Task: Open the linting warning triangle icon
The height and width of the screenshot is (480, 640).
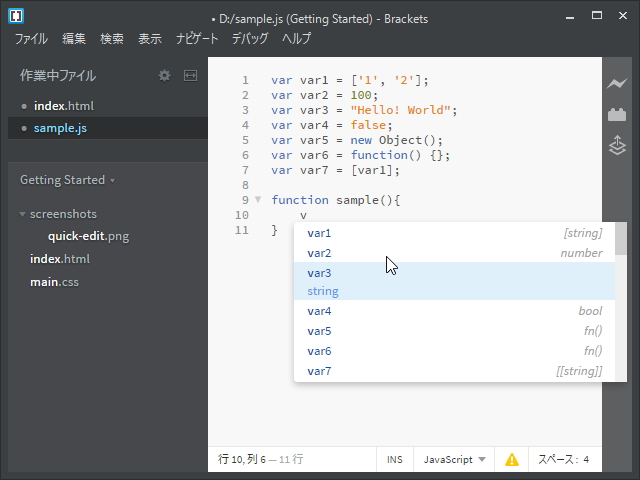Action: pyautogui.click(x=511, y=460)
